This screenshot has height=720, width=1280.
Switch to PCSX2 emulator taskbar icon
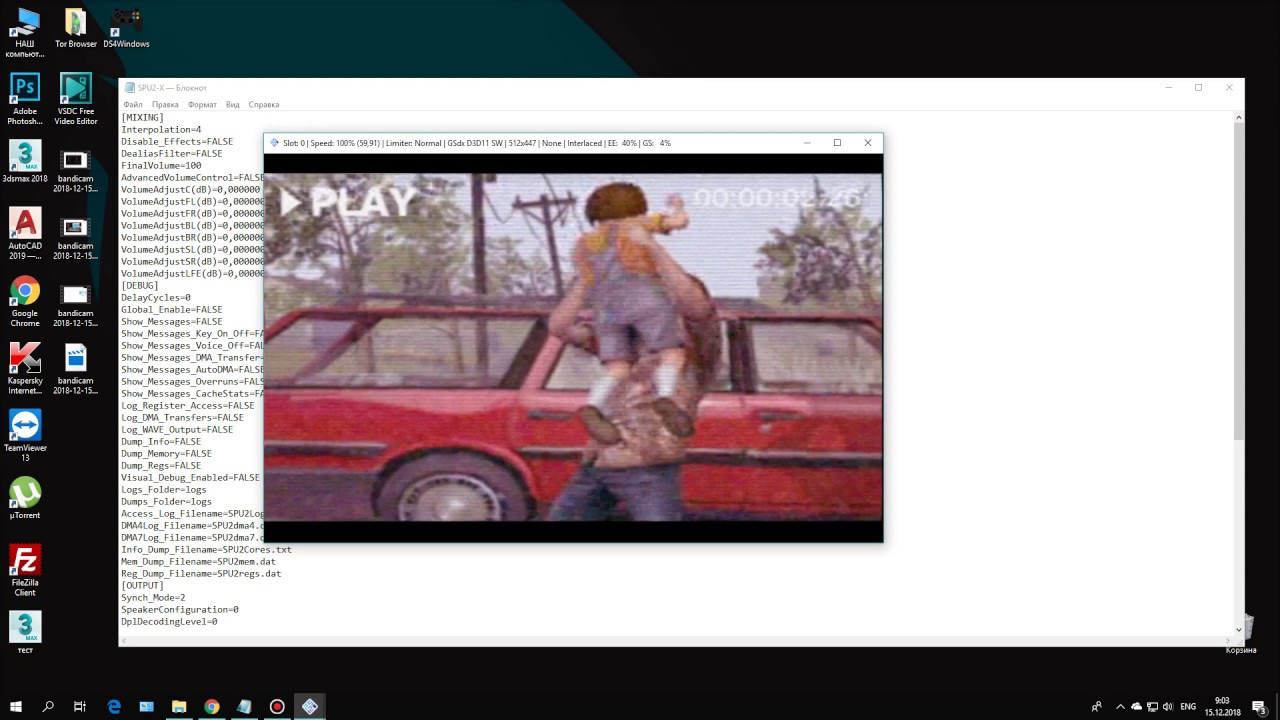tap(310, 706)
